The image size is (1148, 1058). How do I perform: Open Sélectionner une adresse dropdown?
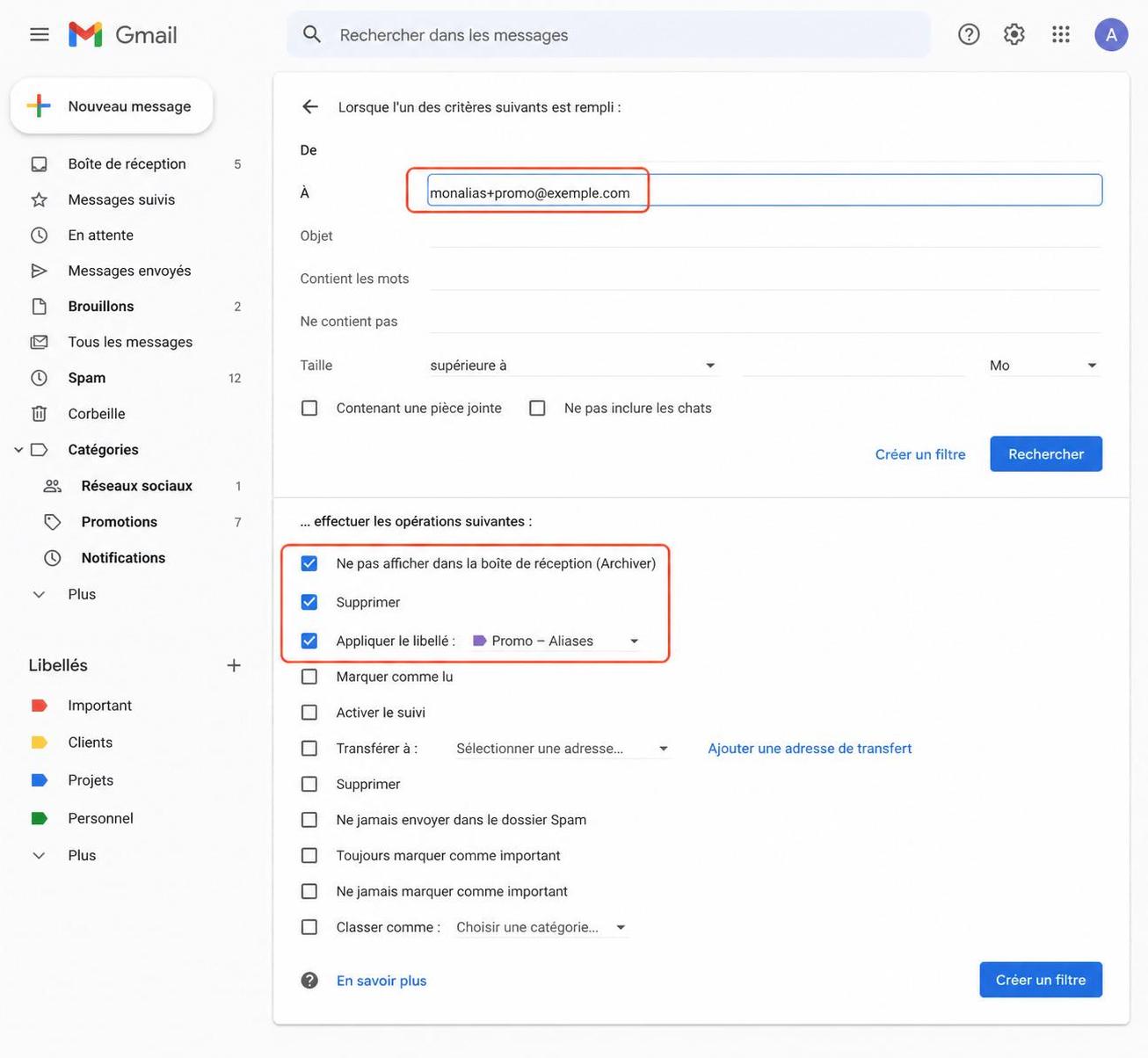pos(563,749)
